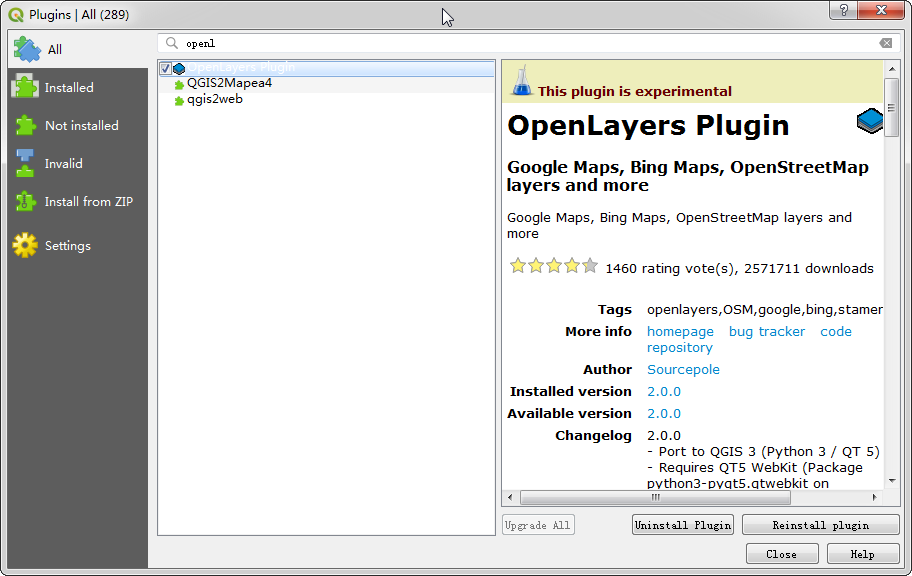Click the QGIS2Mapea4 plugin icon
The height and width of the screenshot is (576, 912).
pyautogui.click(x=179, y=85)
